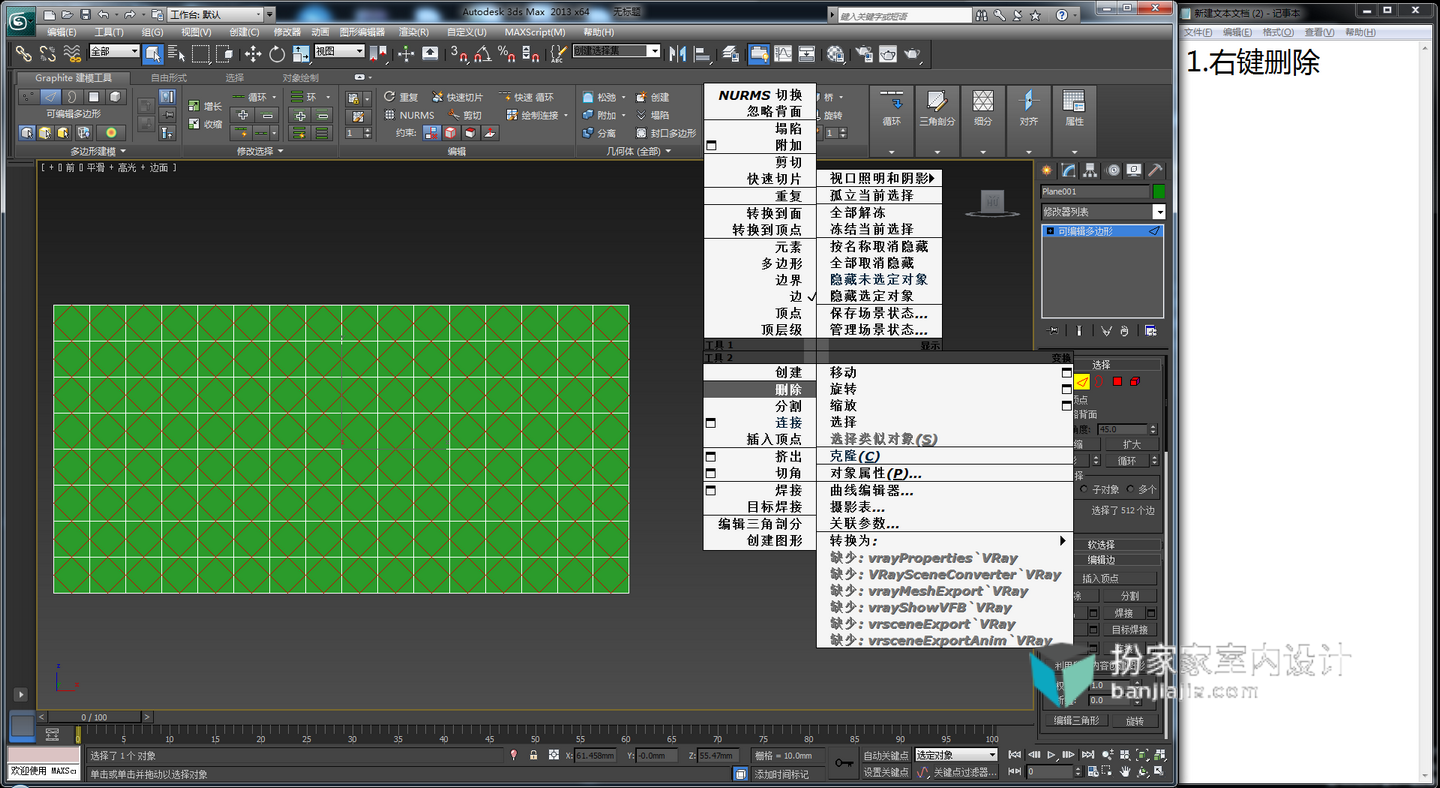
Task: Open the Utilities hammer panel tab
Action: 1156,170
